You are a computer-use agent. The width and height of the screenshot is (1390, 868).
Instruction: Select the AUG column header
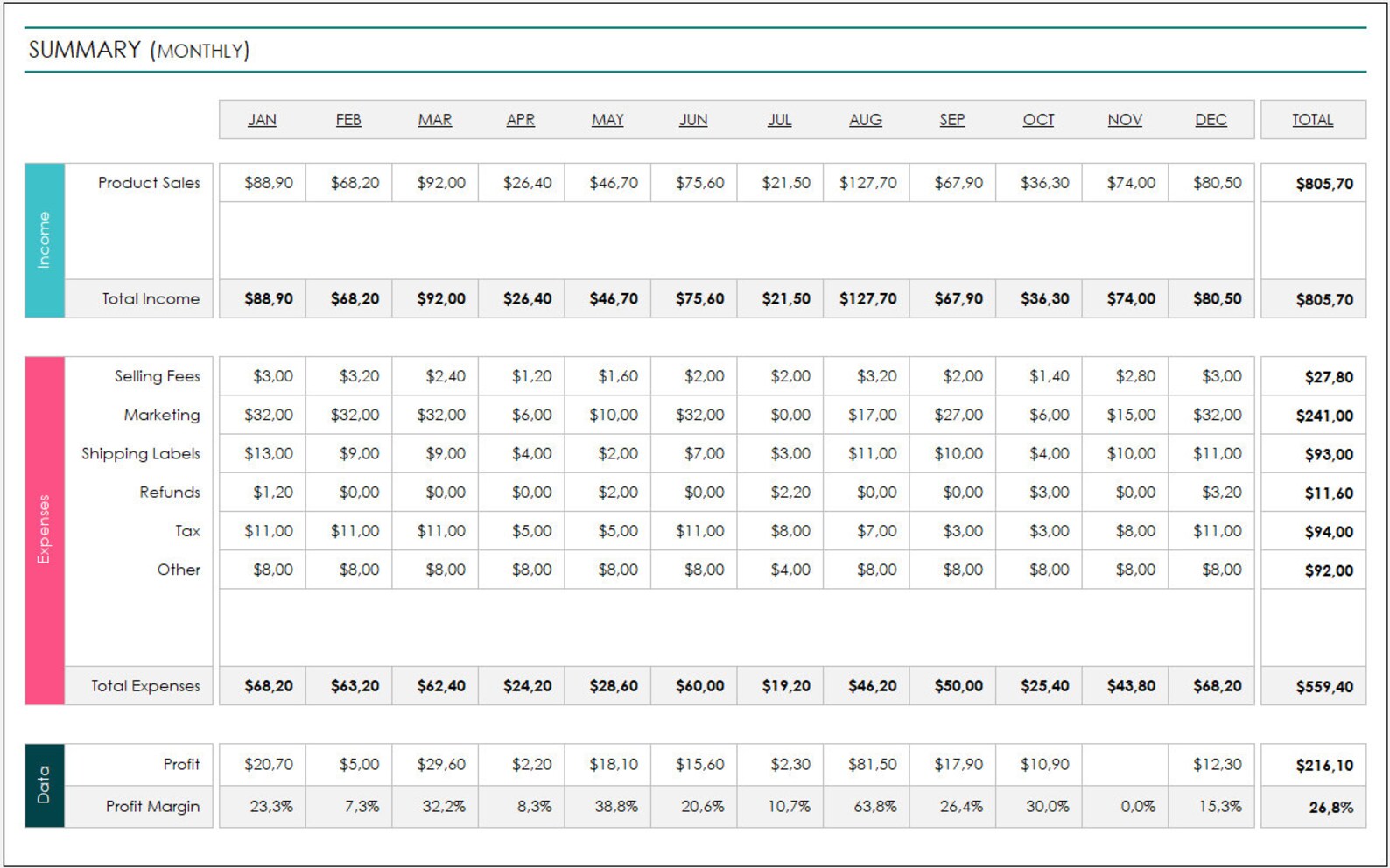866,120
